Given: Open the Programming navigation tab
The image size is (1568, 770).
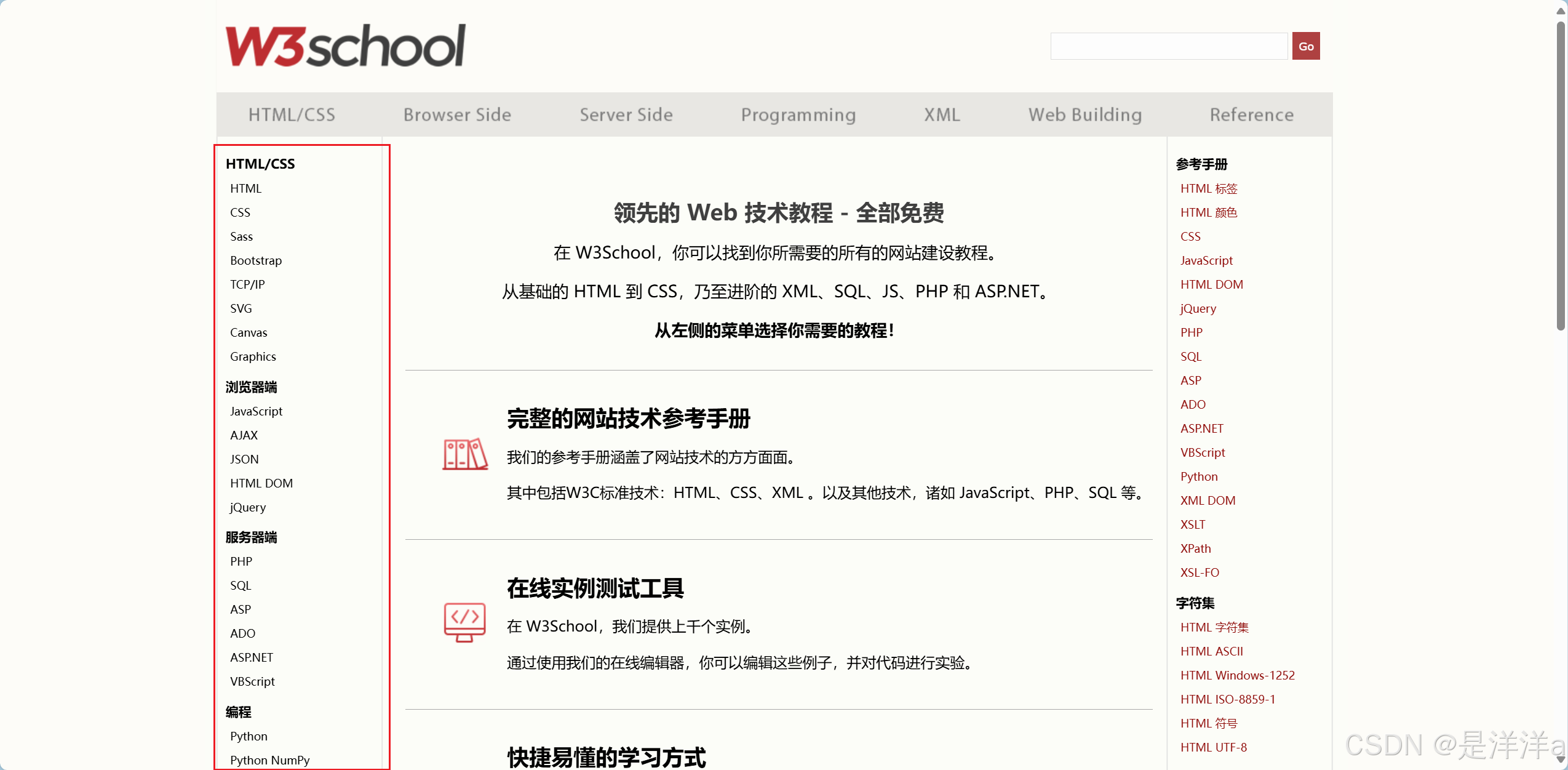Looking at the screenshot, I should coord(798,114).
